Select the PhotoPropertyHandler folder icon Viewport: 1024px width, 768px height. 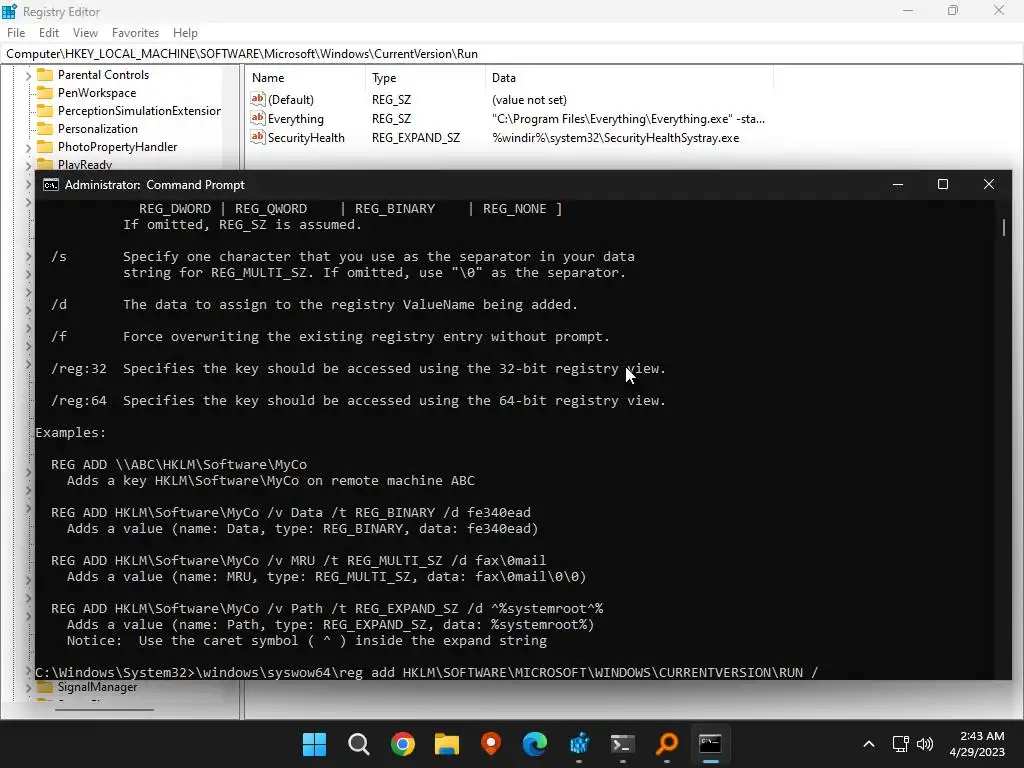click(44, 146)
